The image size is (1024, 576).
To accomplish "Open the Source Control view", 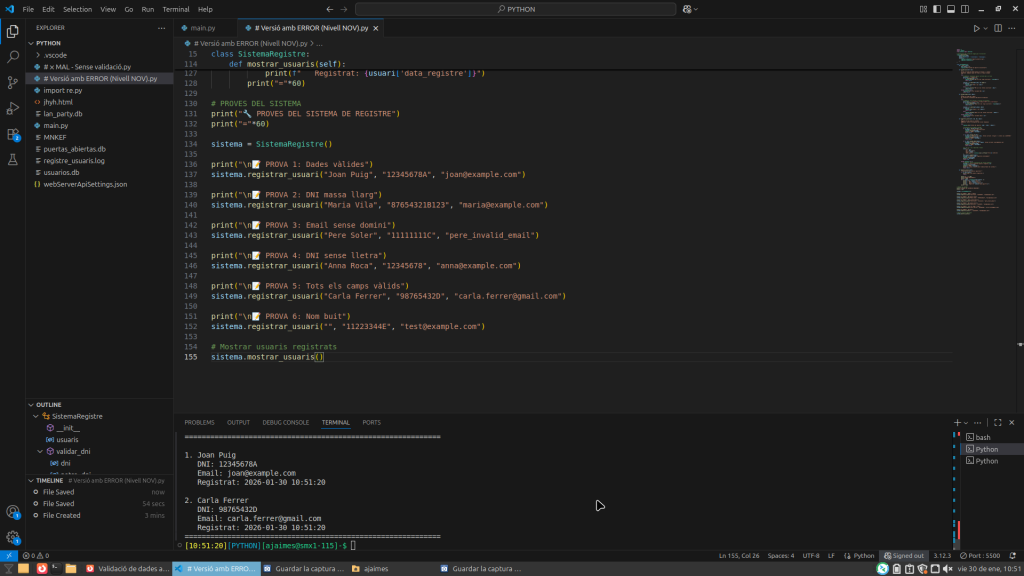I will tap(13, 82).
